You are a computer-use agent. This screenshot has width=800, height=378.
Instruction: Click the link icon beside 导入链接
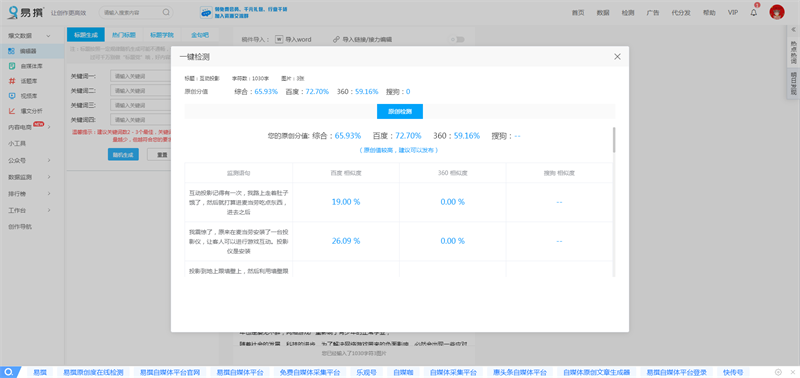point(336,39)
